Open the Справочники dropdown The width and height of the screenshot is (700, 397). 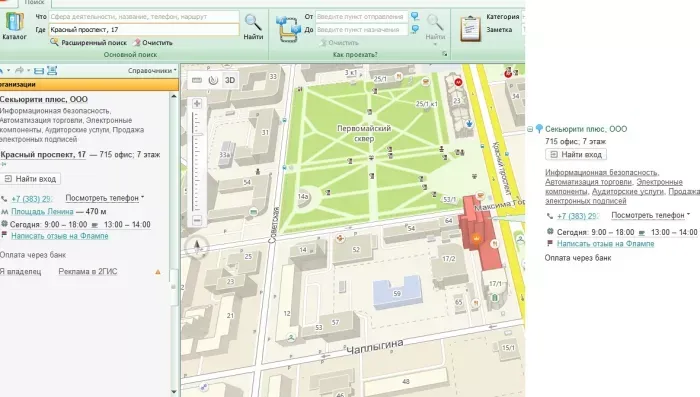[152, 71]
